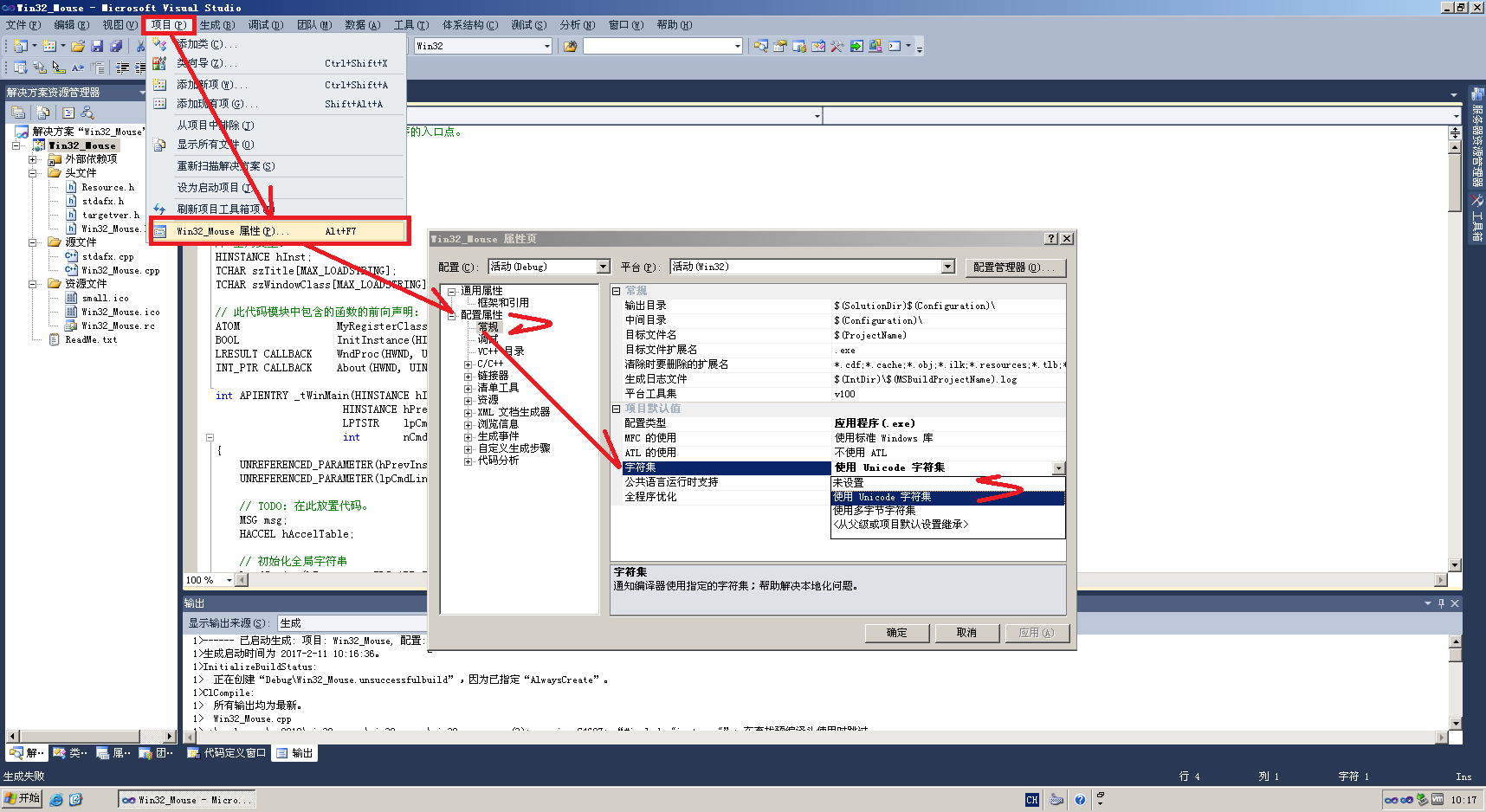Click the Save toolbar icon
This screenshot has width=1486, height=812.
click(x=97, y=46)
